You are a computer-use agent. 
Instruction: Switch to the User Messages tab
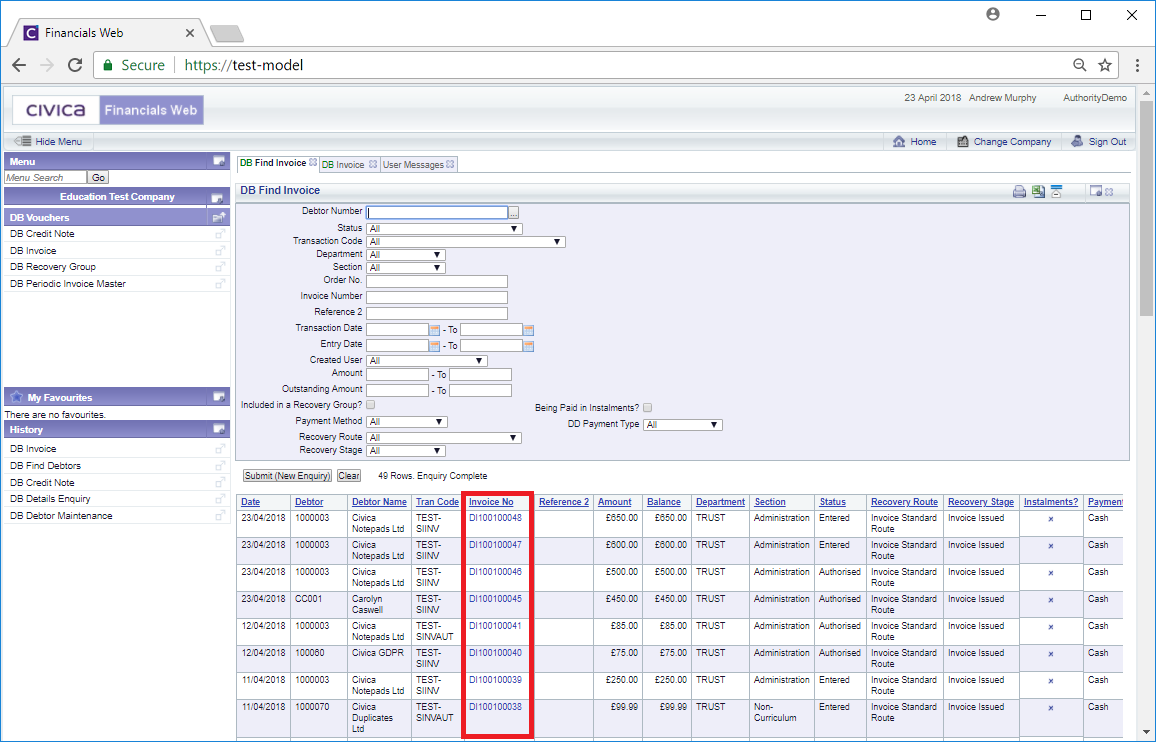(x=413, y=164)
